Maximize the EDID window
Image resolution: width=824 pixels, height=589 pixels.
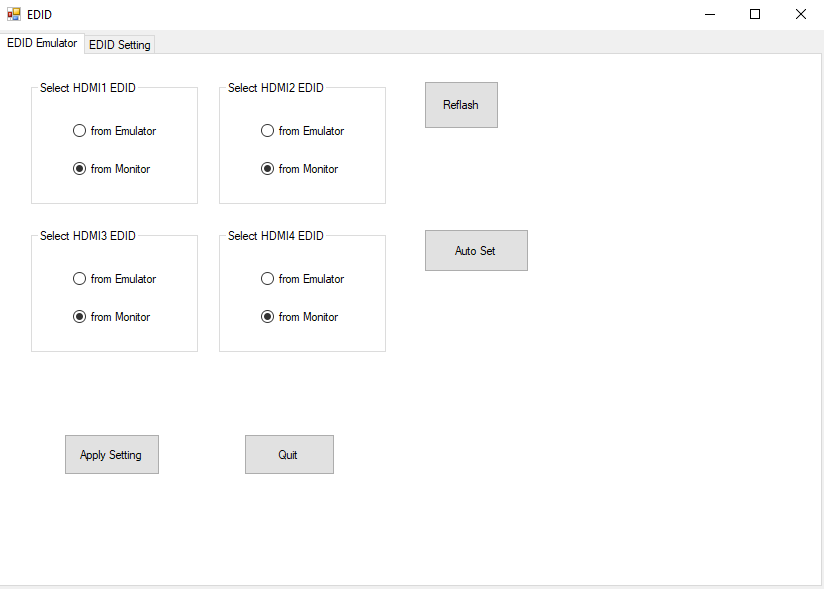[x=755, y=14]
